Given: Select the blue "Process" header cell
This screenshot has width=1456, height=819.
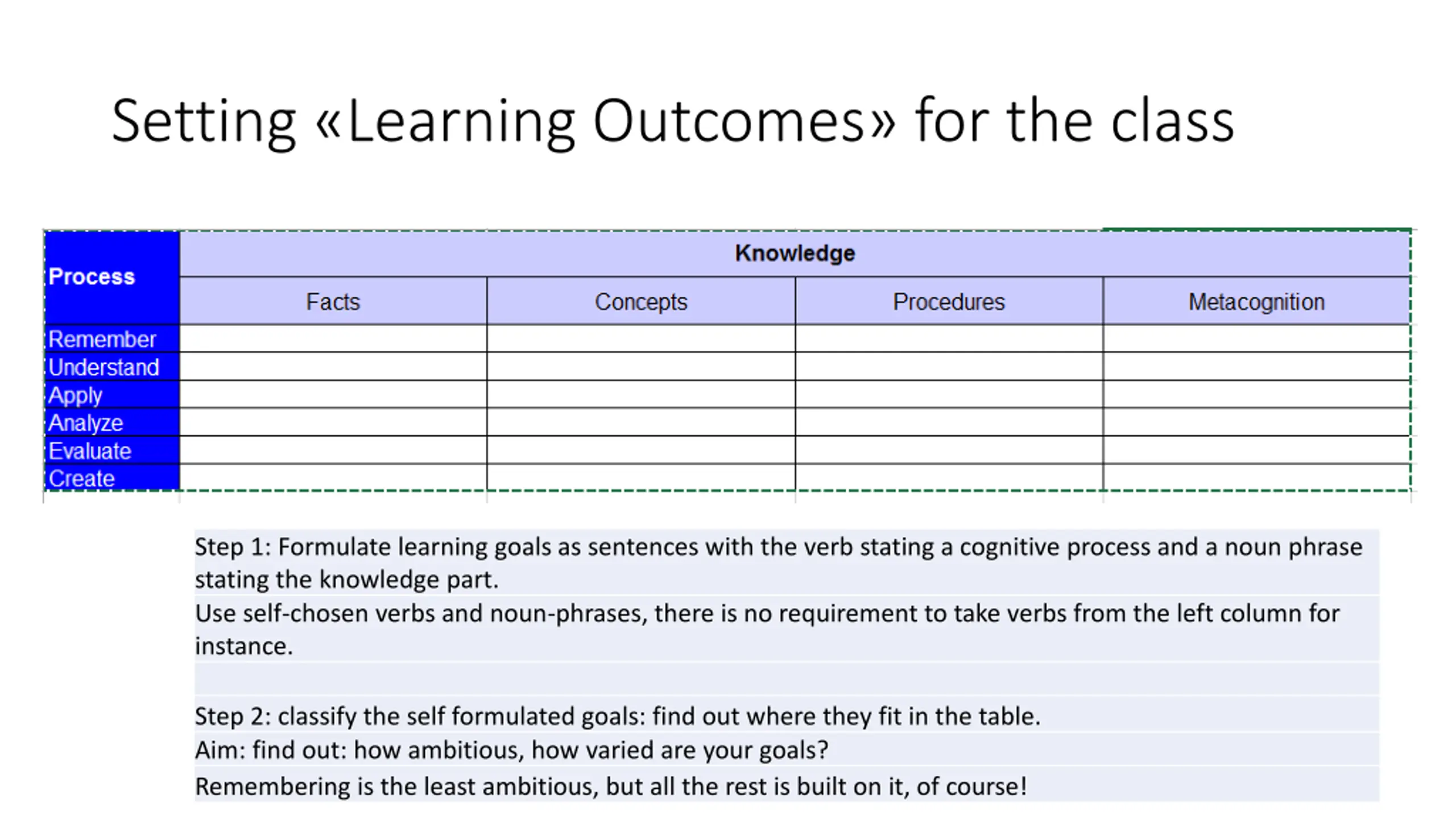Looking at the screenshot, I should click(x=111, y=277).
